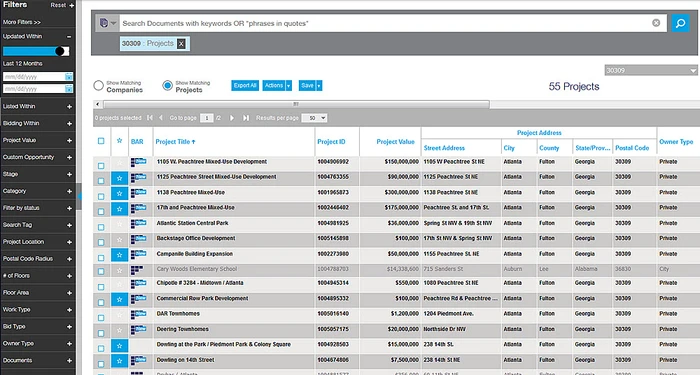This screenshot has width=700, height=375.
Task: Select the Show Matching Projects radio button
Action: [x=167, y=85]
